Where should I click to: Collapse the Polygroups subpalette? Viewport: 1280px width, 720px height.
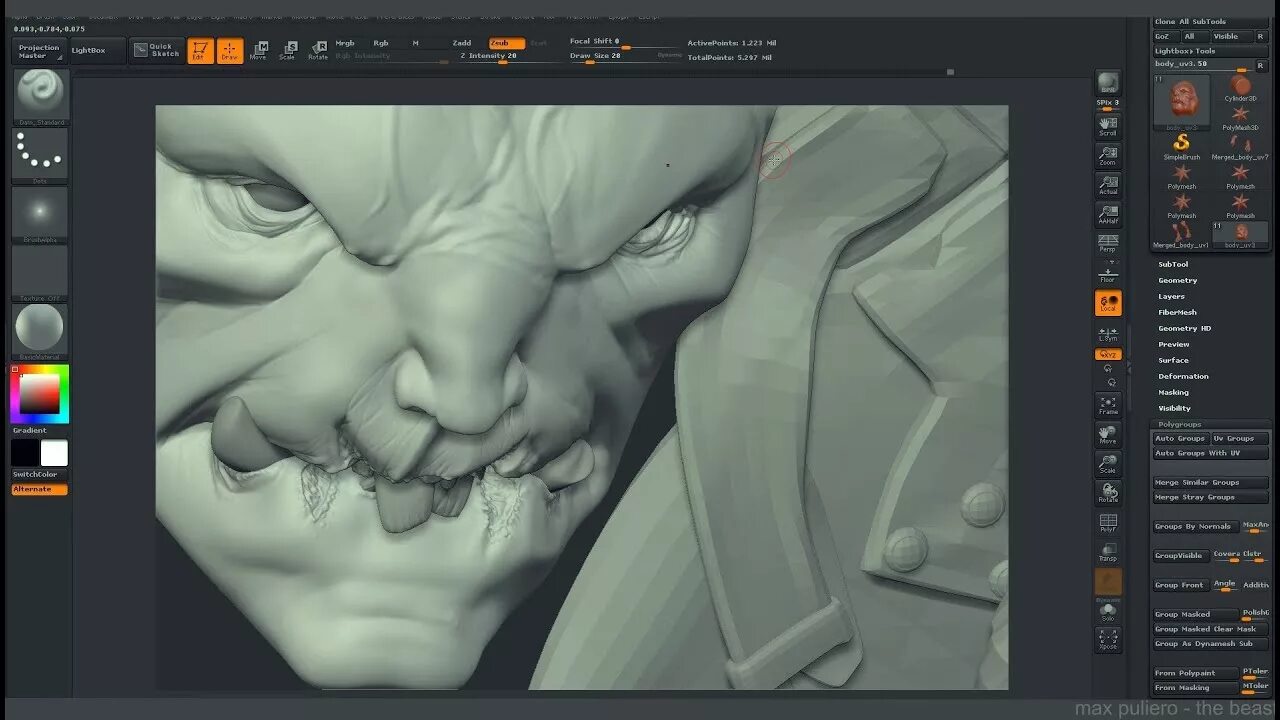pos(1180,424)
